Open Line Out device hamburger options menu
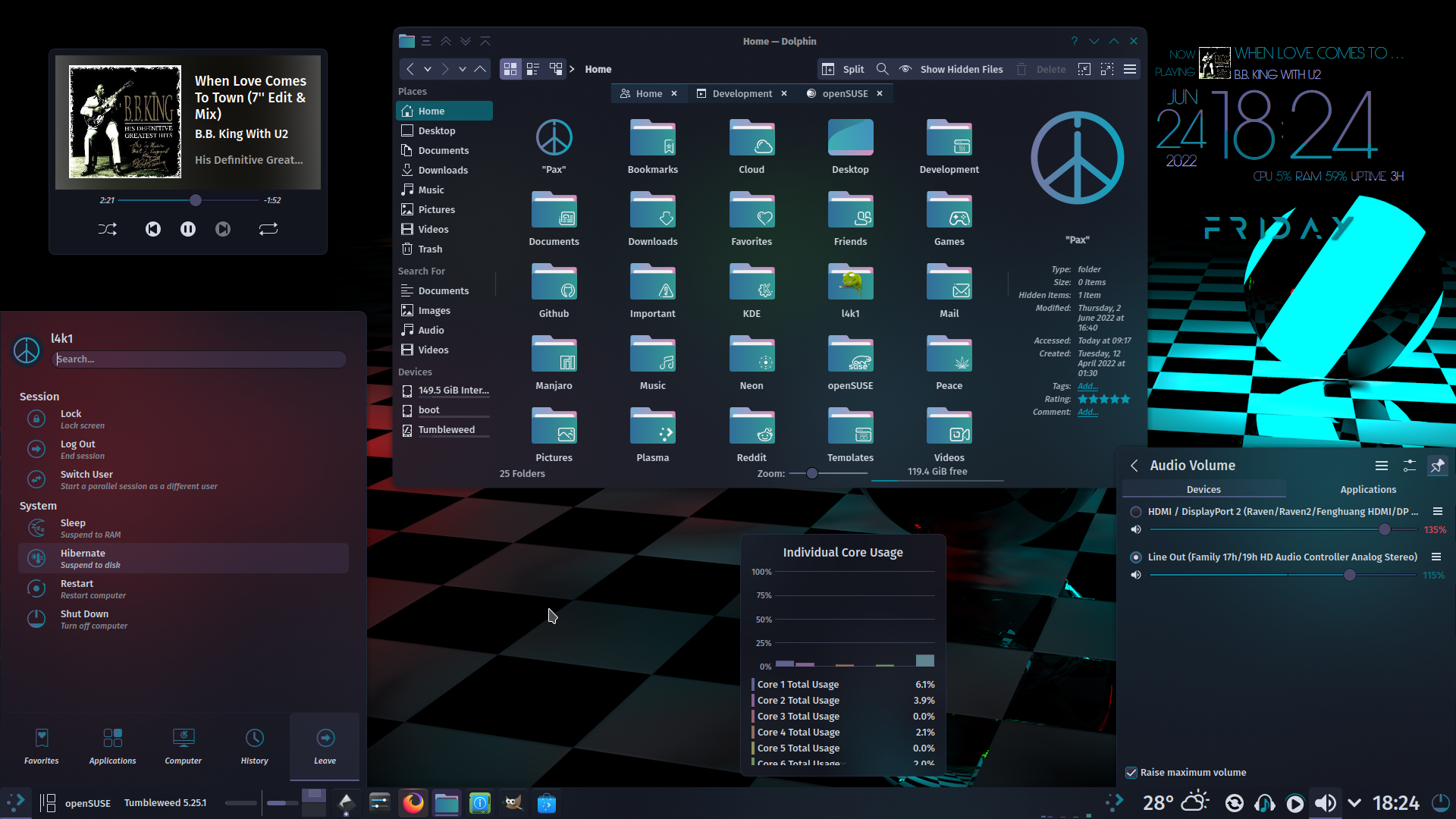Viewport: 1456px width, 819px height. tap(1436, 557)
